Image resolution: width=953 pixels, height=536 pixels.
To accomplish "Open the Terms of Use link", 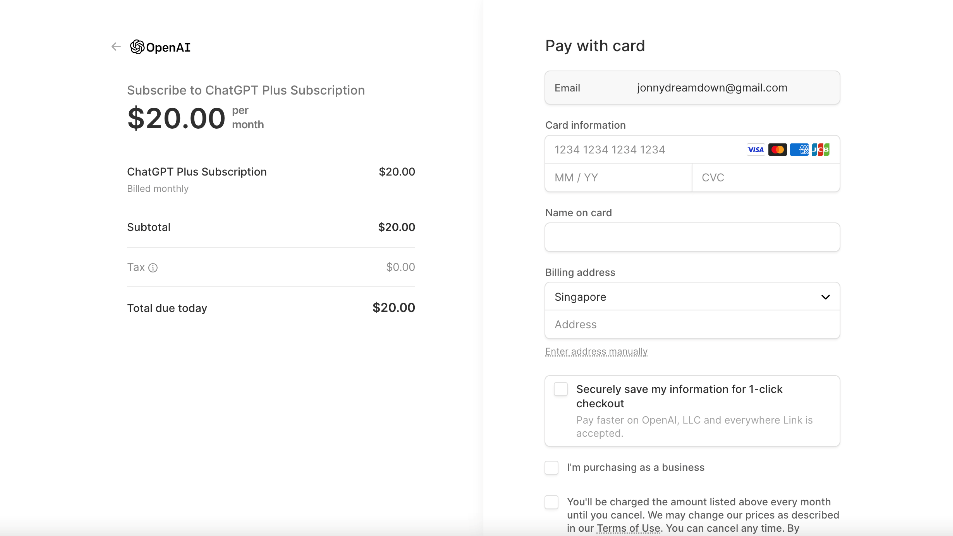I will 629,529.
